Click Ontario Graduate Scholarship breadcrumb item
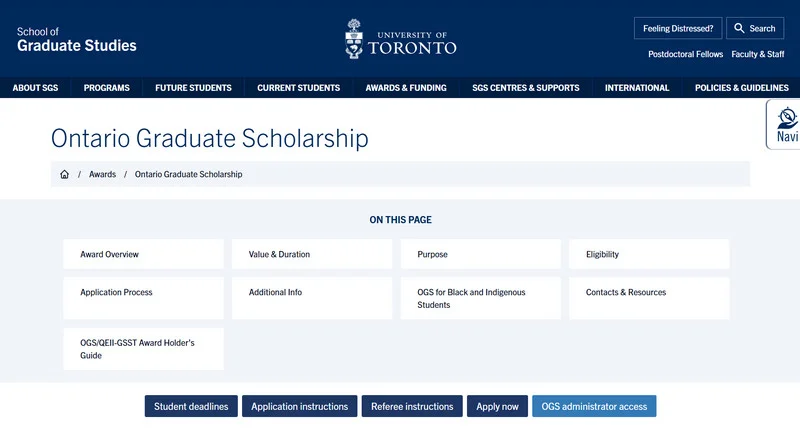This screenshot has height=442, width=800. [188, 174]
